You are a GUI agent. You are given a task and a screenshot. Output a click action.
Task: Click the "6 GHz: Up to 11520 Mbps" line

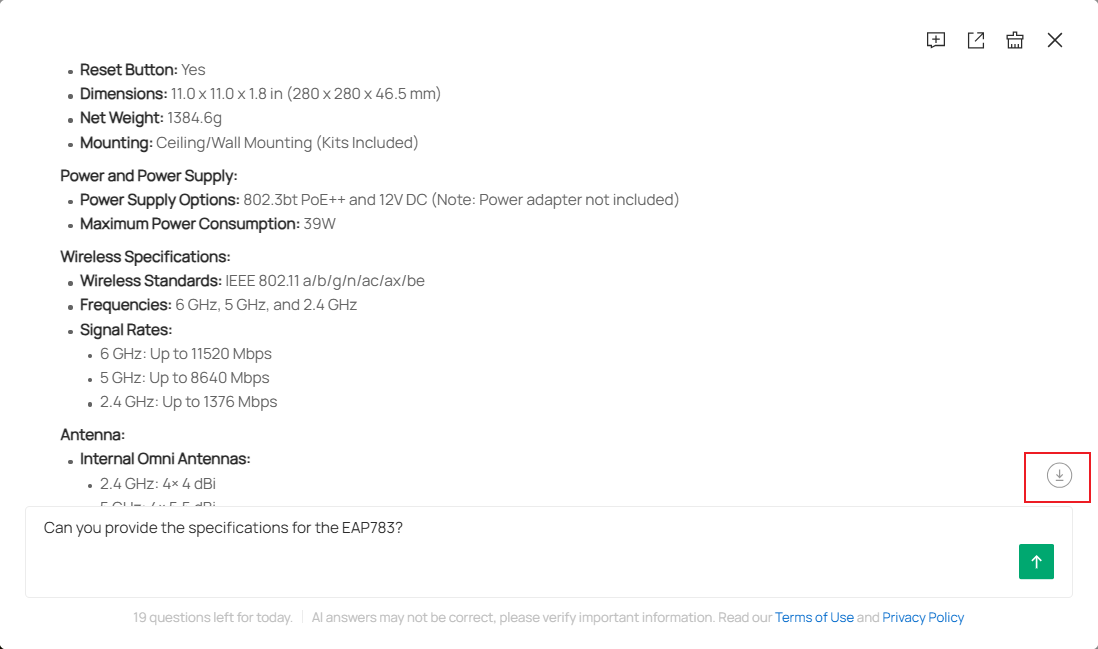[186, 354]
